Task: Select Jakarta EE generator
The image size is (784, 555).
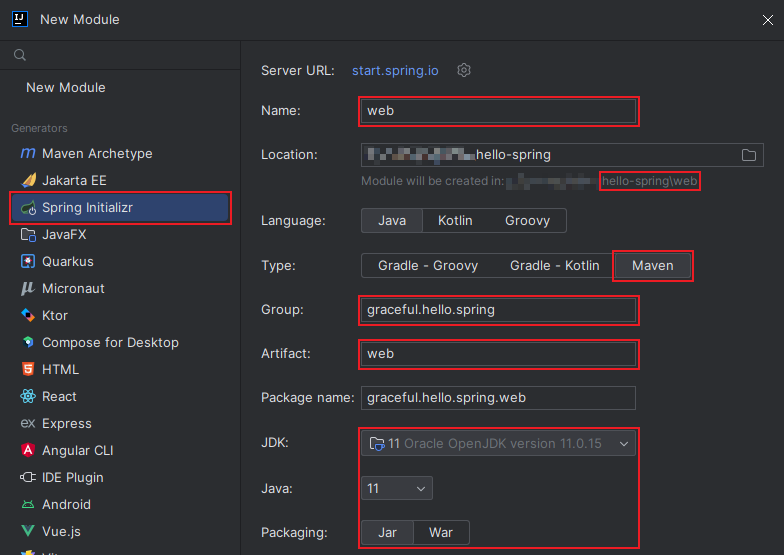Action: click(120, 180)
